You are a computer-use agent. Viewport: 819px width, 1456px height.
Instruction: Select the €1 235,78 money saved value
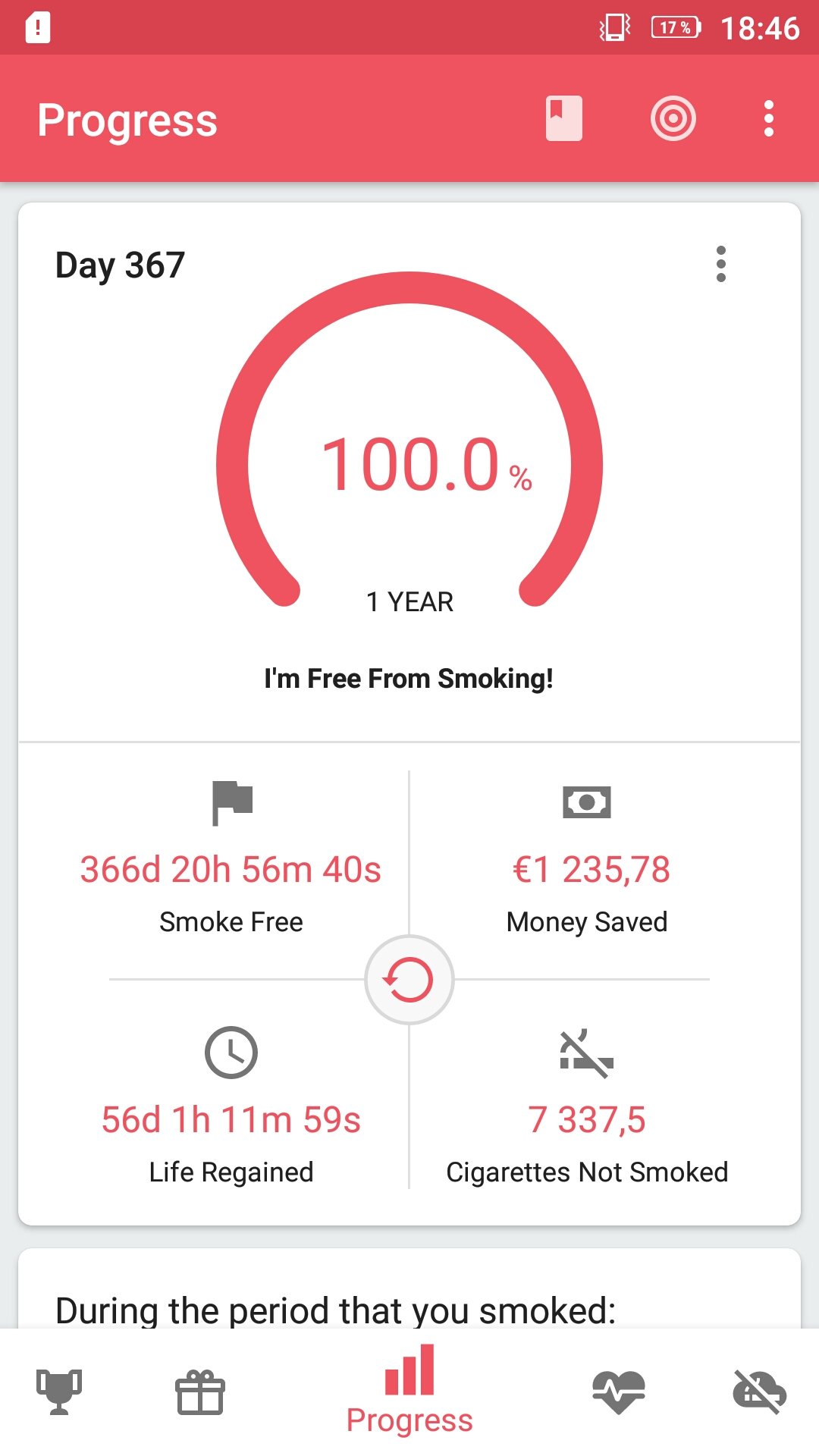coord(591,869)
